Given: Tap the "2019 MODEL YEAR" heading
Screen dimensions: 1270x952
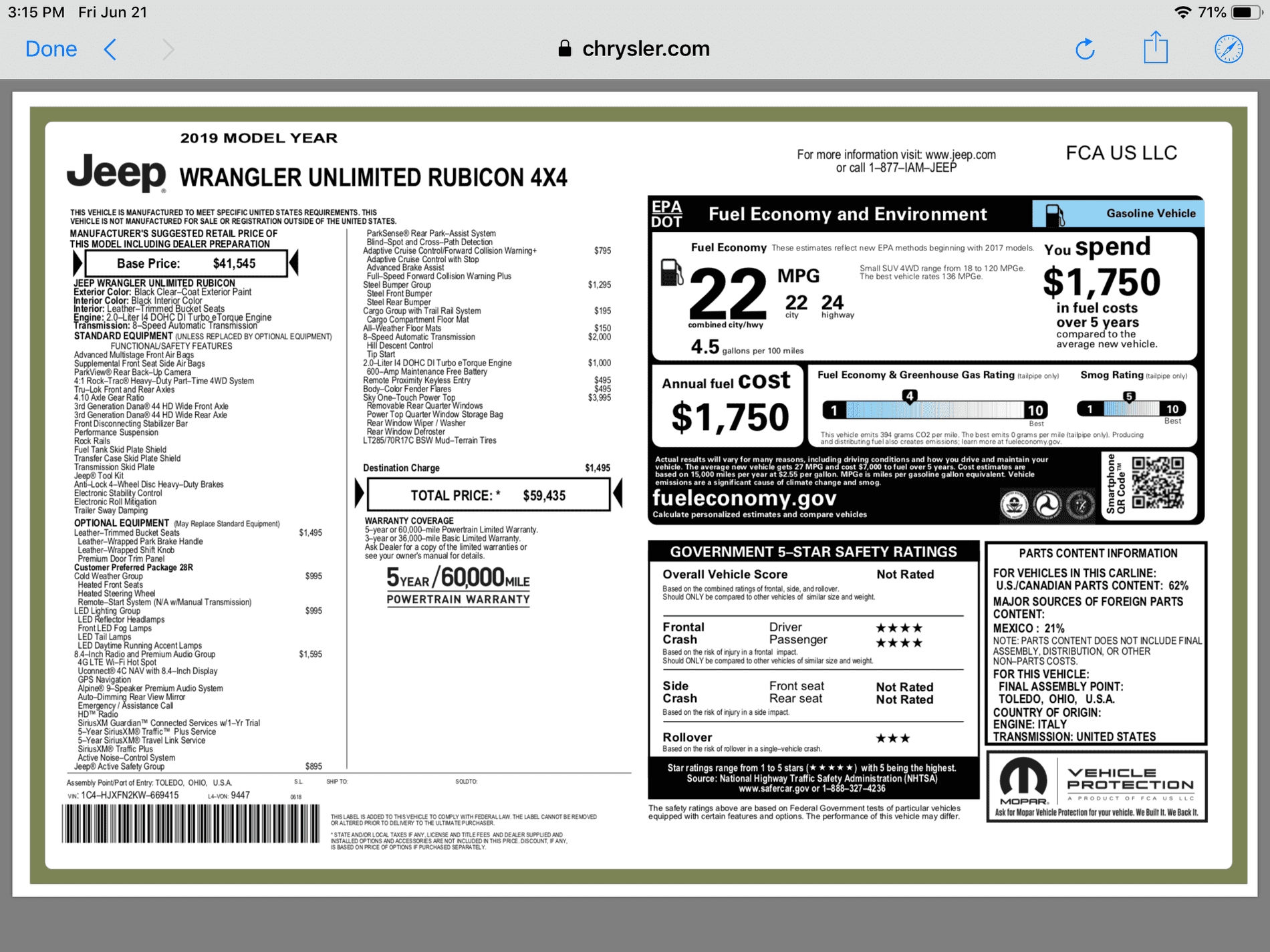Looking at the screenshot, I should click(x=259, y=138).
